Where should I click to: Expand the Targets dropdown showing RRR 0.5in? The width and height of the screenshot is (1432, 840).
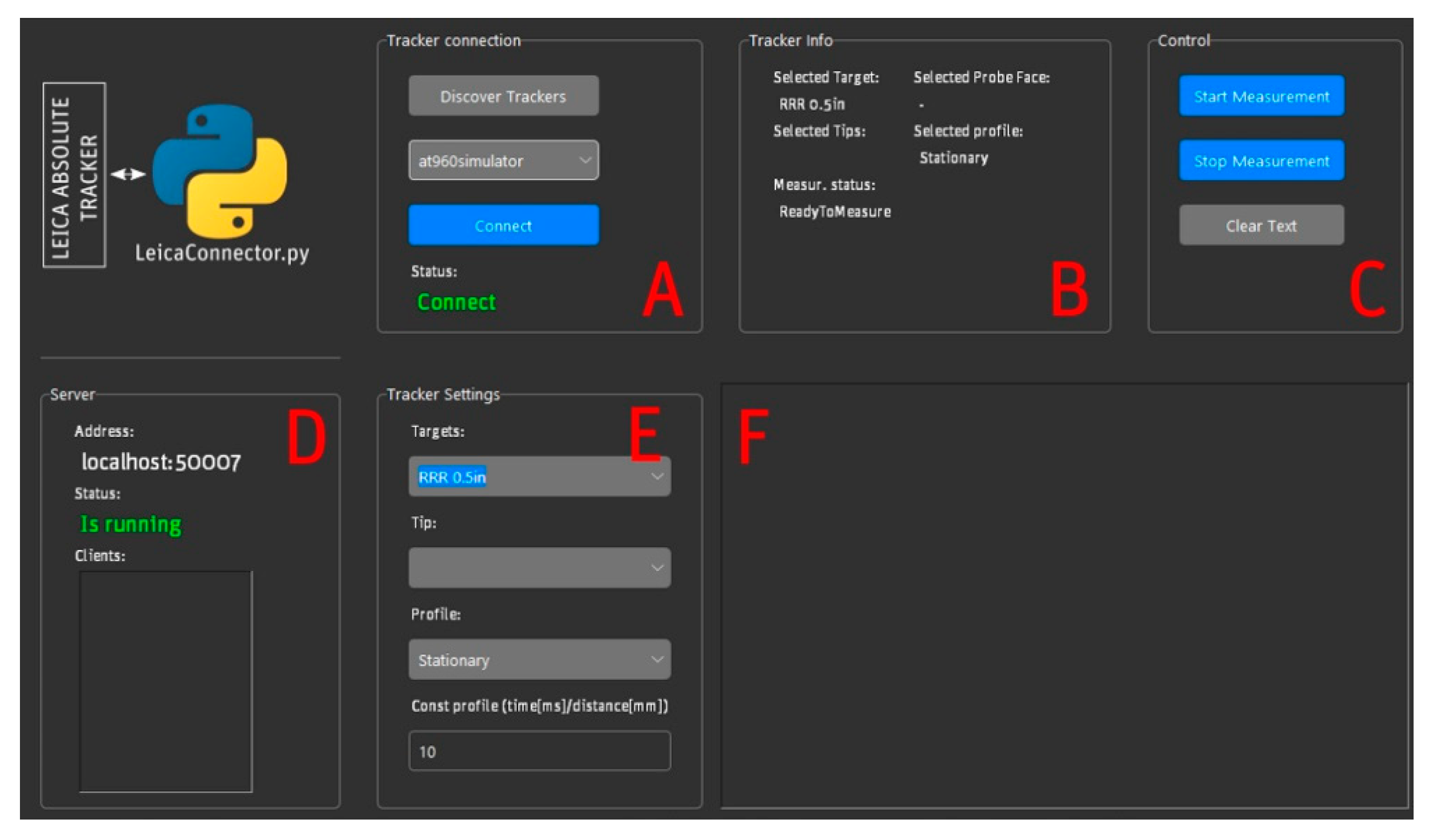[x=539, y=476]
